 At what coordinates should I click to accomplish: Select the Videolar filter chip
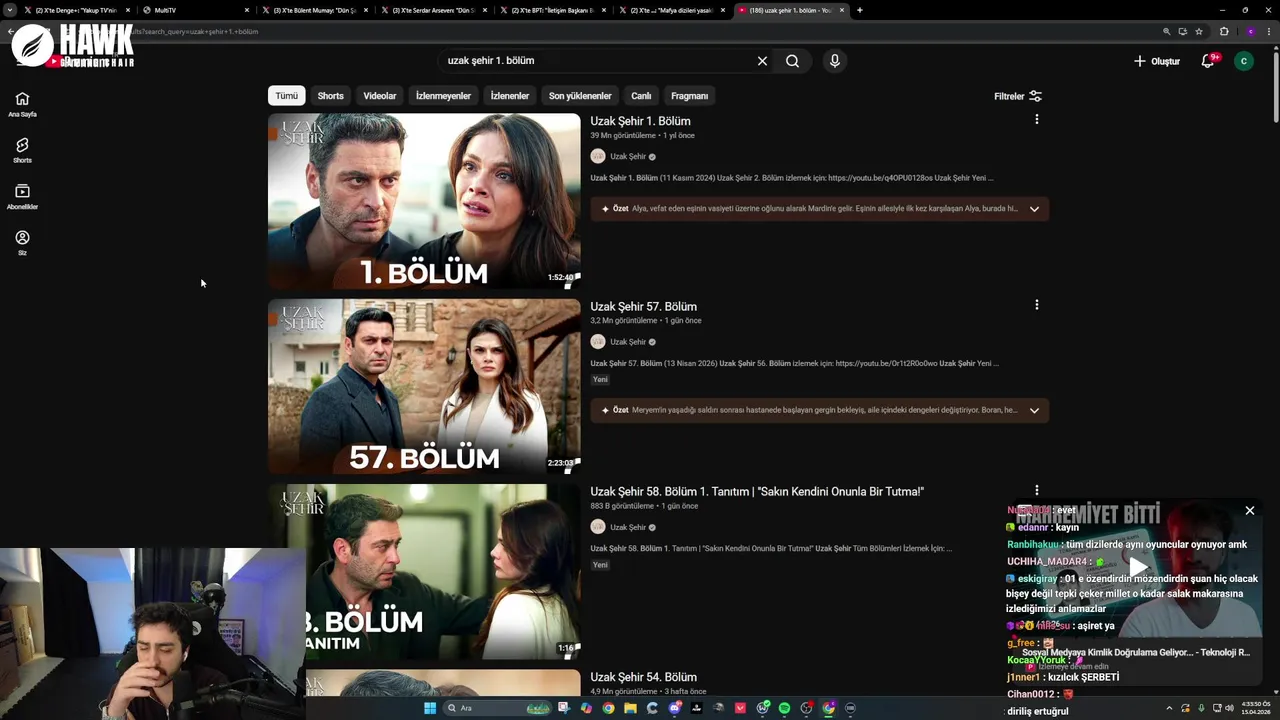(380, 96)
